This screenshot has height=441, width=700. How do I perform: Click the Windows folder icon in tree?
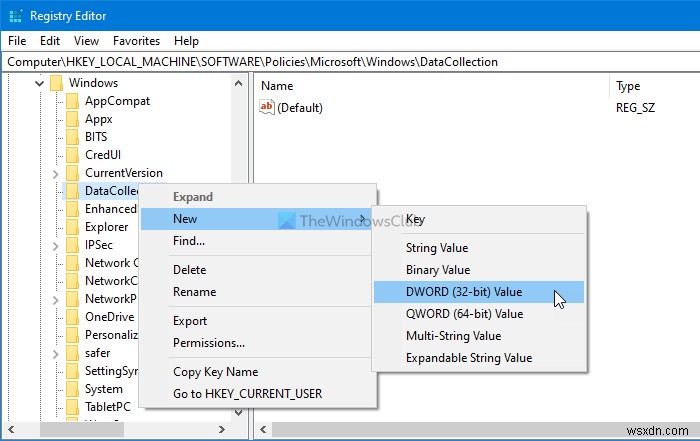tap(57, 83)
